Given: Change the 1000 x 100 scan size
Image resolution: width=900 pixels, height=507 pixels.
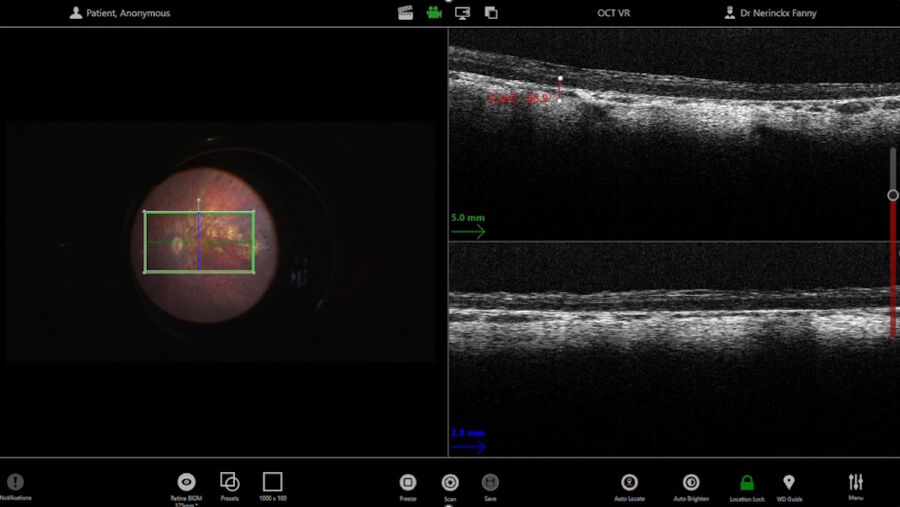Looking at the screenshot, I should click(273, 486).
